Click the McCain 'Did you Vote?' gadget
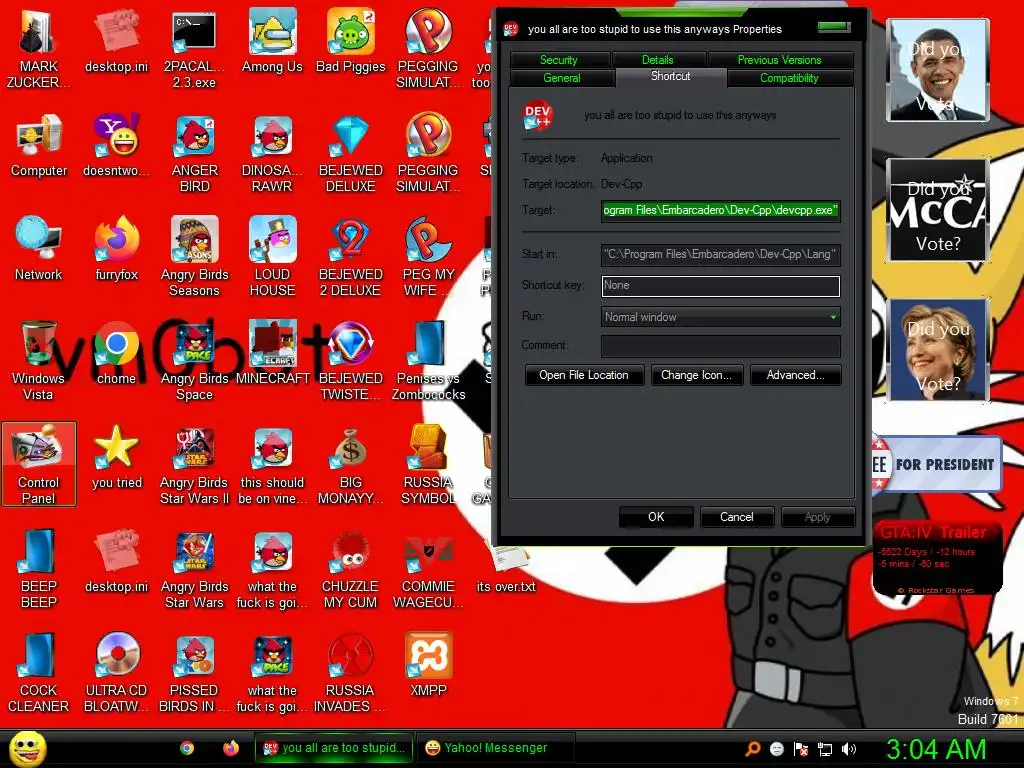 pyautogui.click(x=938, y=210)
